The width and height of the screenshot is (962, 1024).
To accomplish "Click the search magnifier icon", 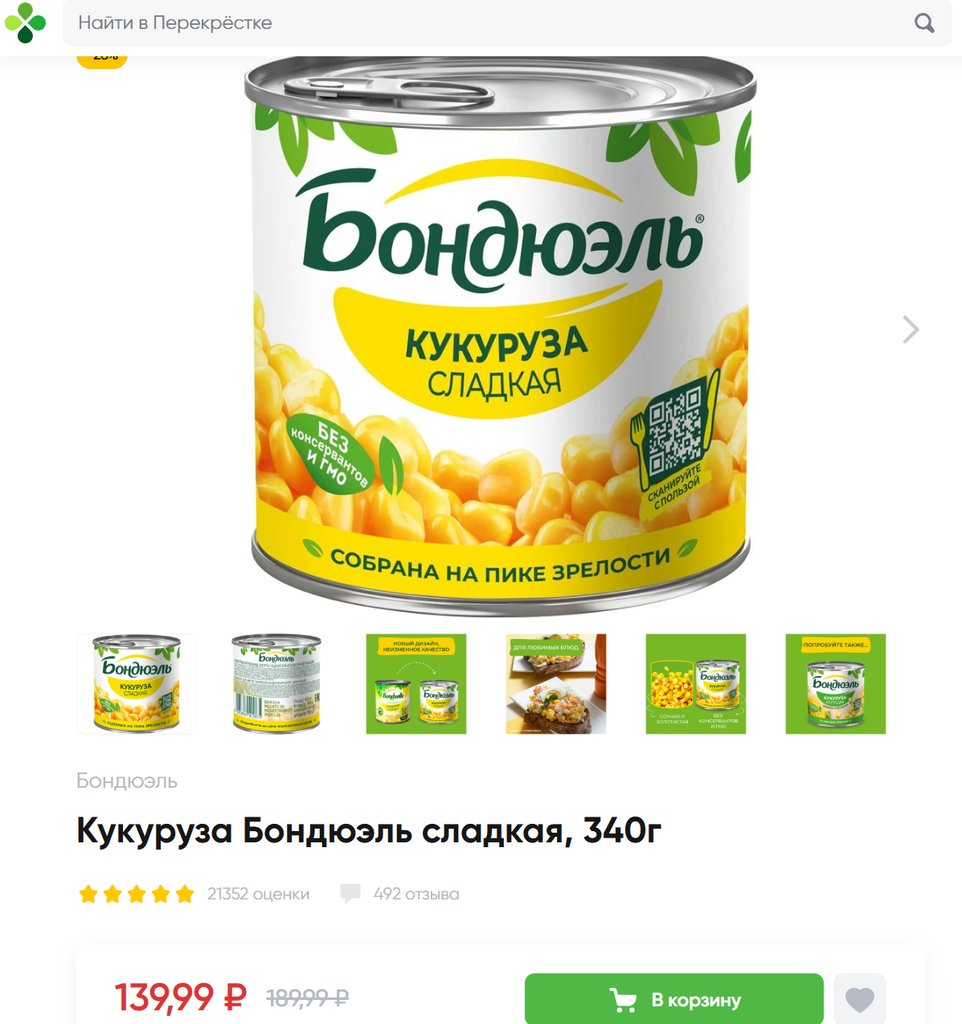I will (924, 23).
